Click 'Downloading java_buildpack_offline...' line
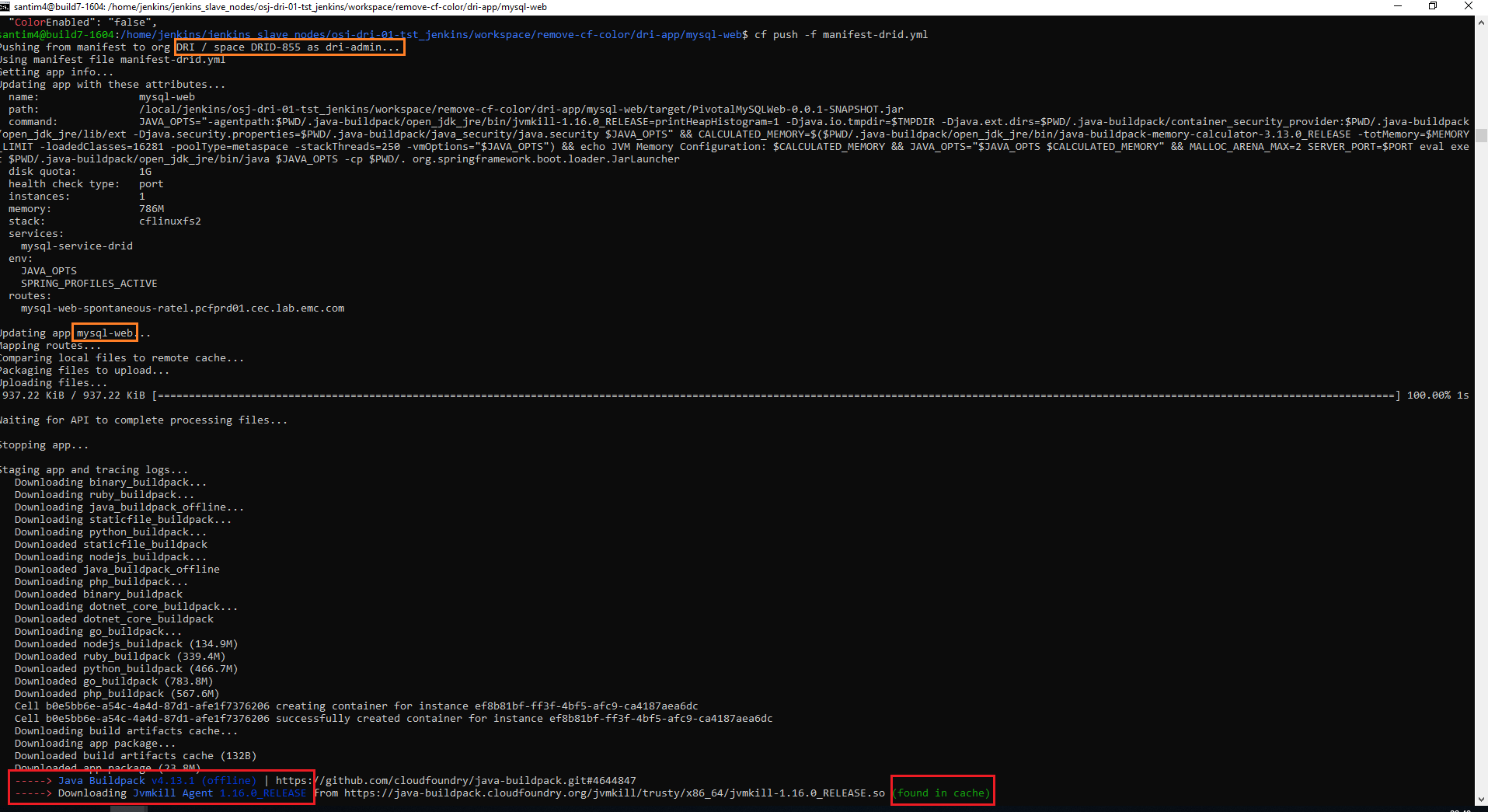This screenshot has width=1488, height=812. [x=129, y=507]
